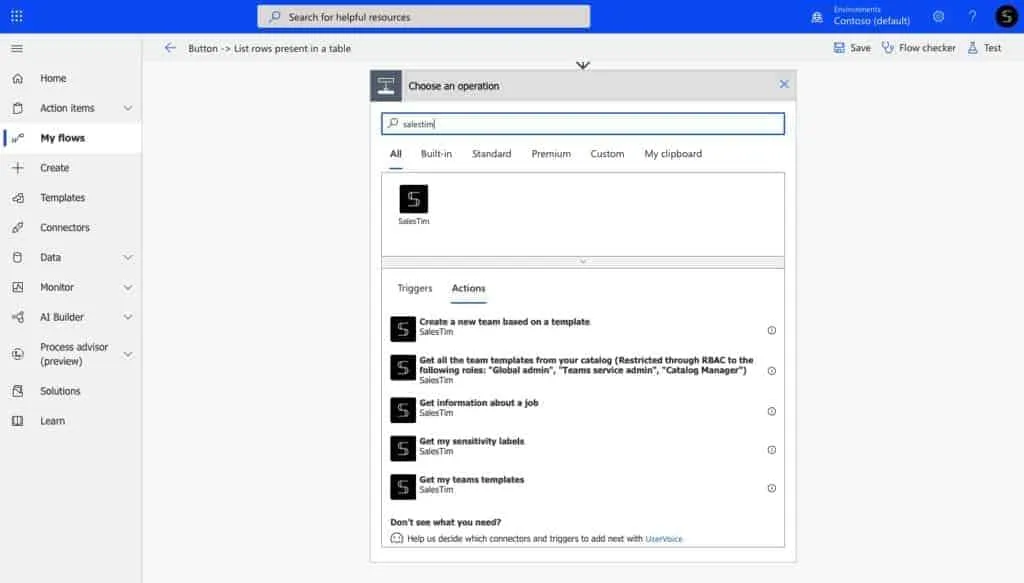Image resolution: width=1024 pixels, height=583 pixels.
Task: Select the Premium filter tab
Action: coord(551,154)
